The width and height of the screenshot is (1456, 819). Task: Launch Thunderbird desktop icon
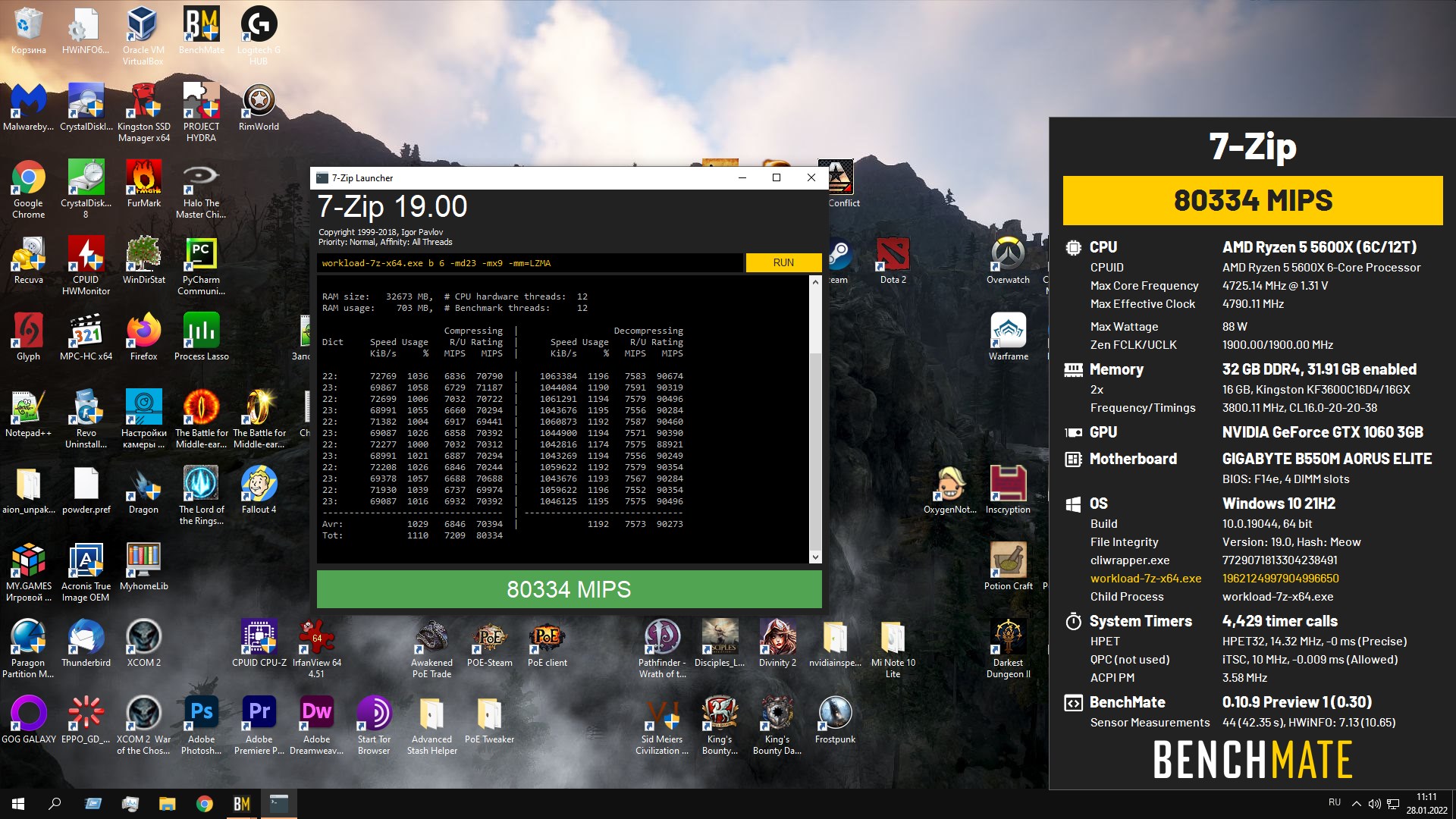tap(86, 643)
